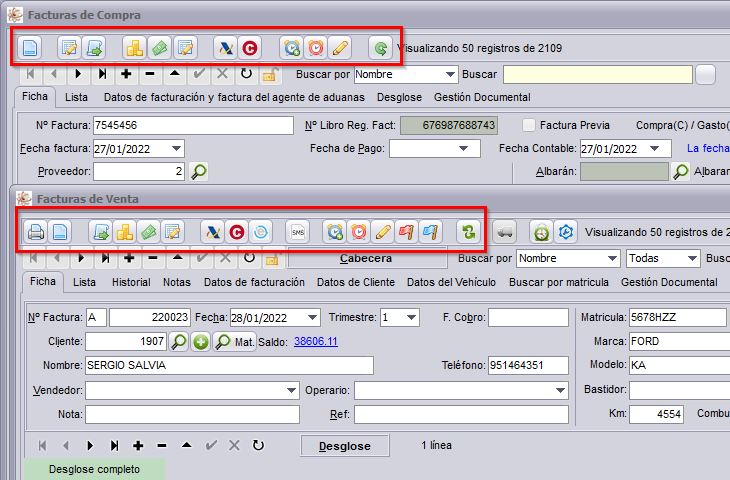Click the refresh arrow in Facturas de Compra navigator
The image size is (730, 480).
[246, 74]
